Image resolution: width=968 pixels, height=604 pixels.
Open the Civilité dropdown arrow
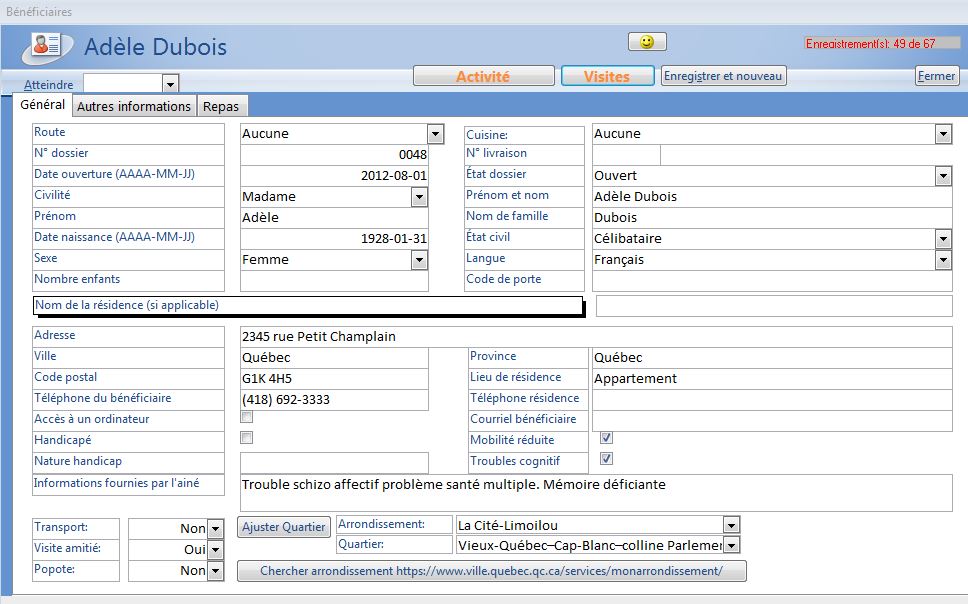419,197
